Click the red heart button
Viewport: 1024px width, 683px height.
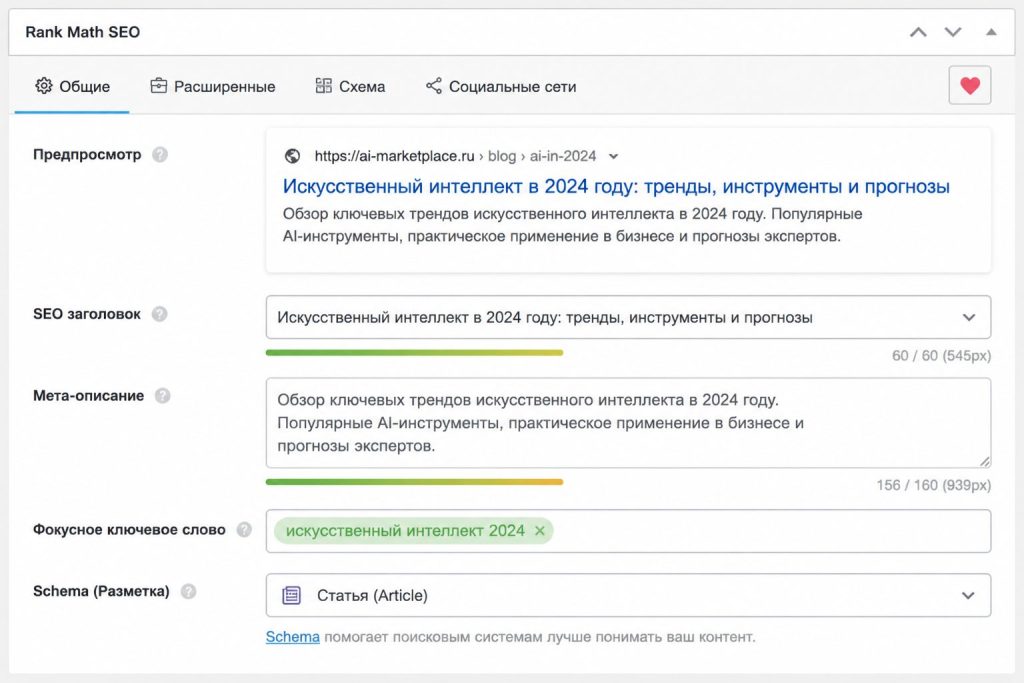tap(970, 85)
